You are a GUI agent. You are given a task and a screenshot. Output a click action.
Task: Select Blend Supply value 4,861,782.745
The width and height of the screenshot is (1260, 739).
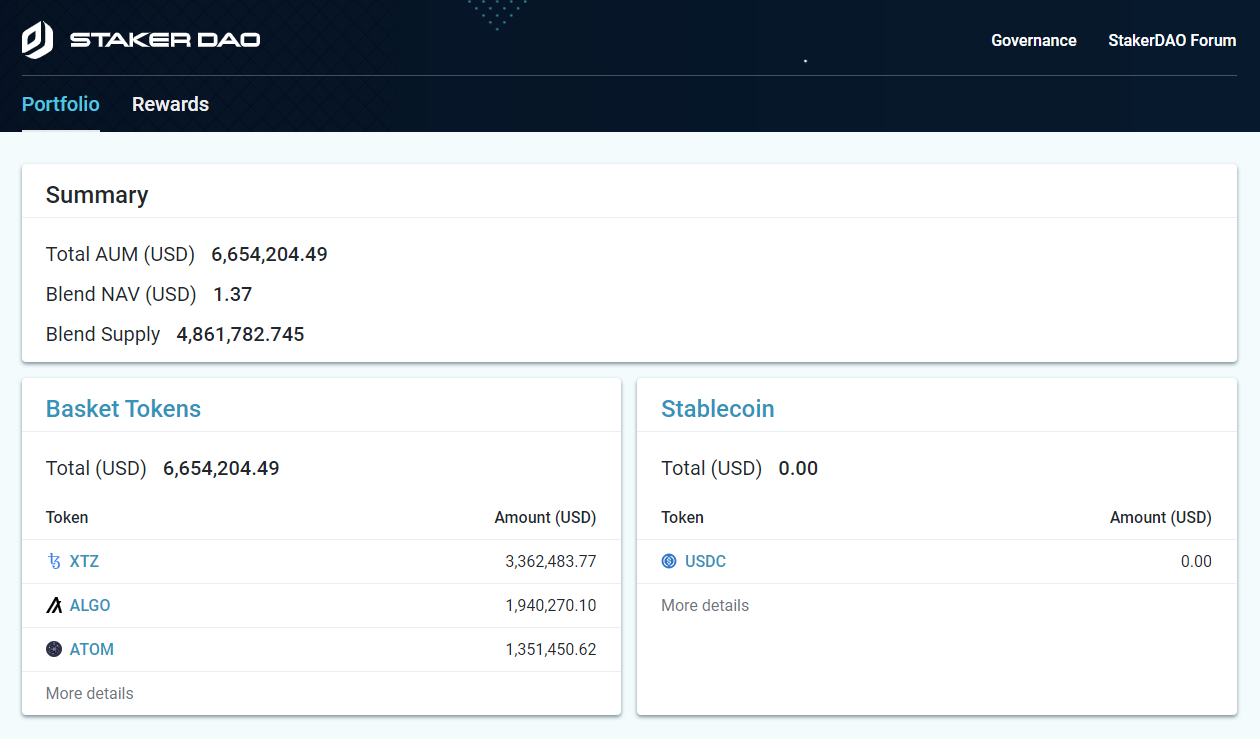tap(240, 335)
